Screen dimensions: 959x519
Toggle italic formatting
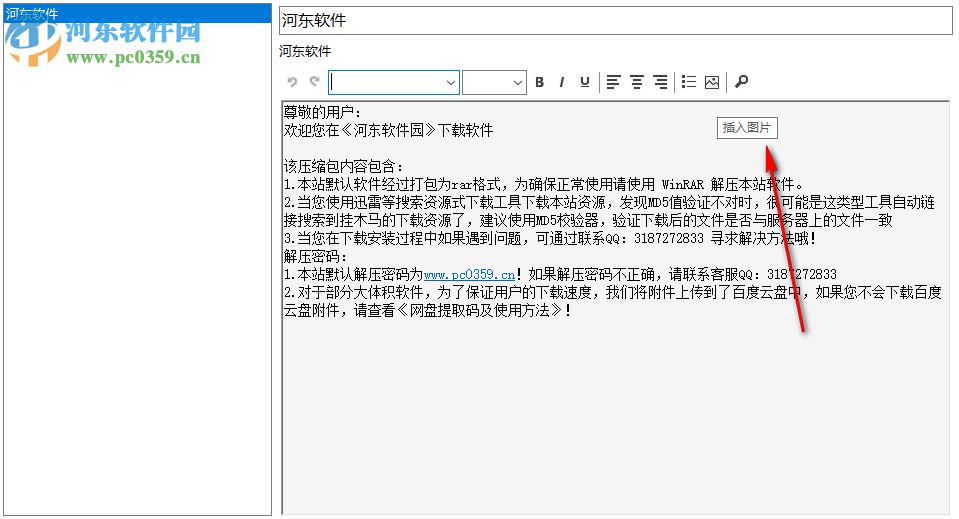(x=561, y=82)
